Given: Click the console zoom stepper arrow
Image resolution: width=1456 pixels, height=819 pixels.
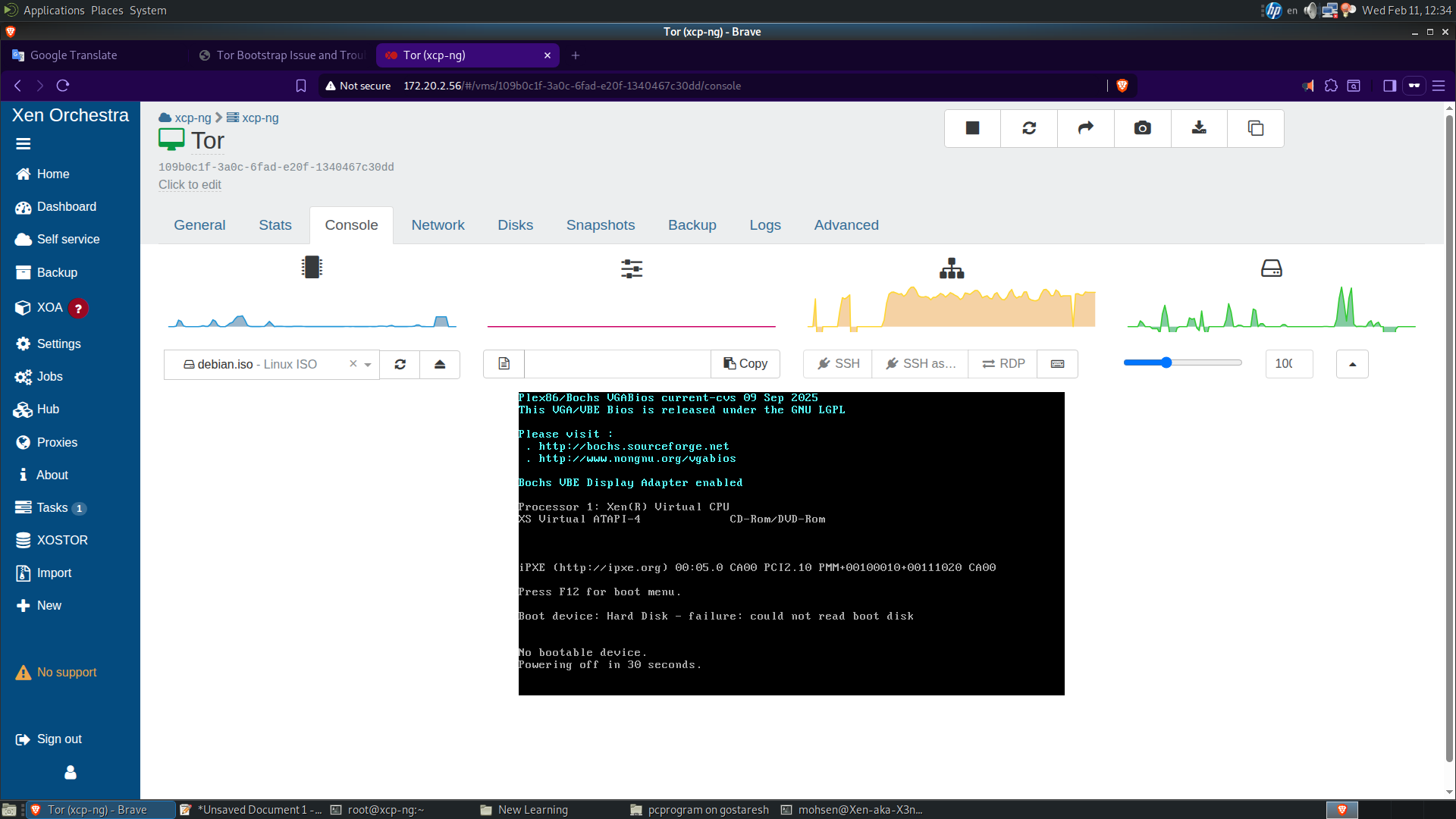Looking at the screenshot, I should coord(1352,364).
